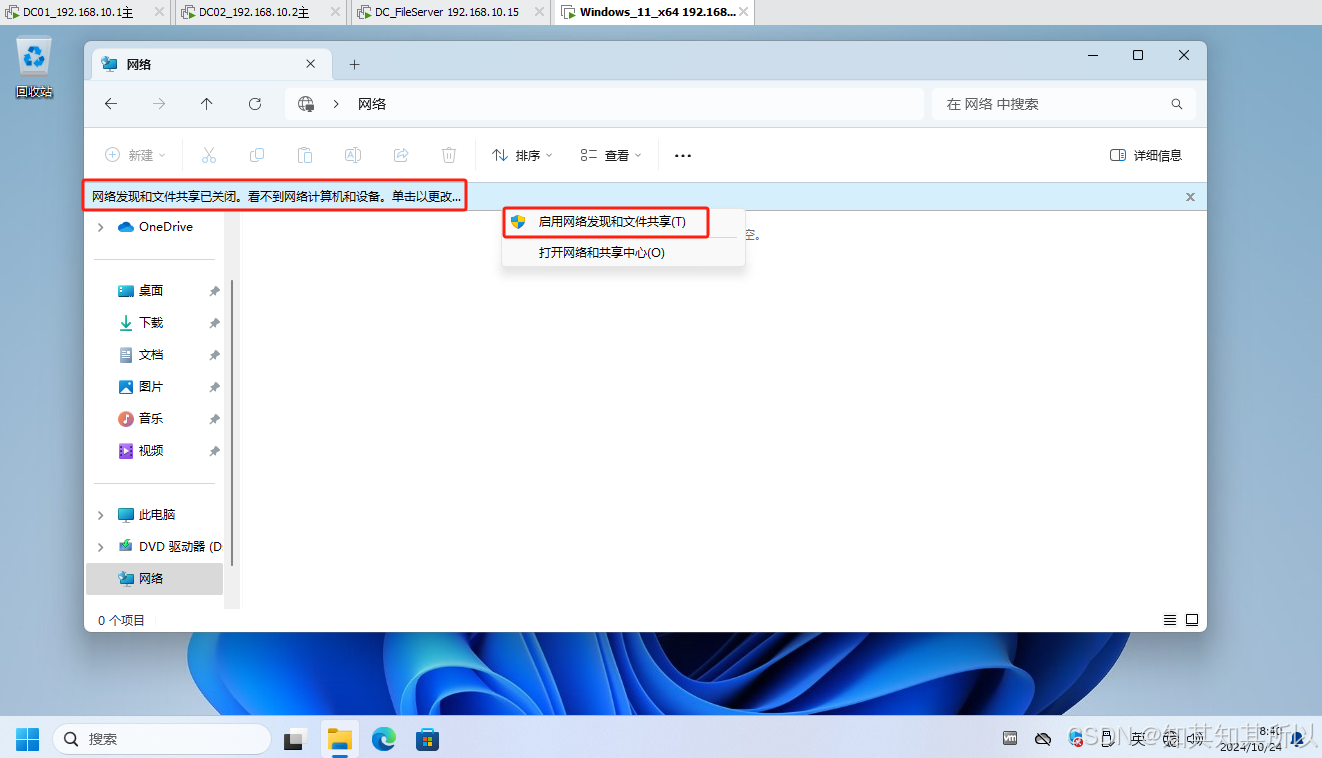The width and height of the screenshot is (1322, 758).
Task: Switch to DC01_192.168.10.1 VM tab
Action: point(86,13)
